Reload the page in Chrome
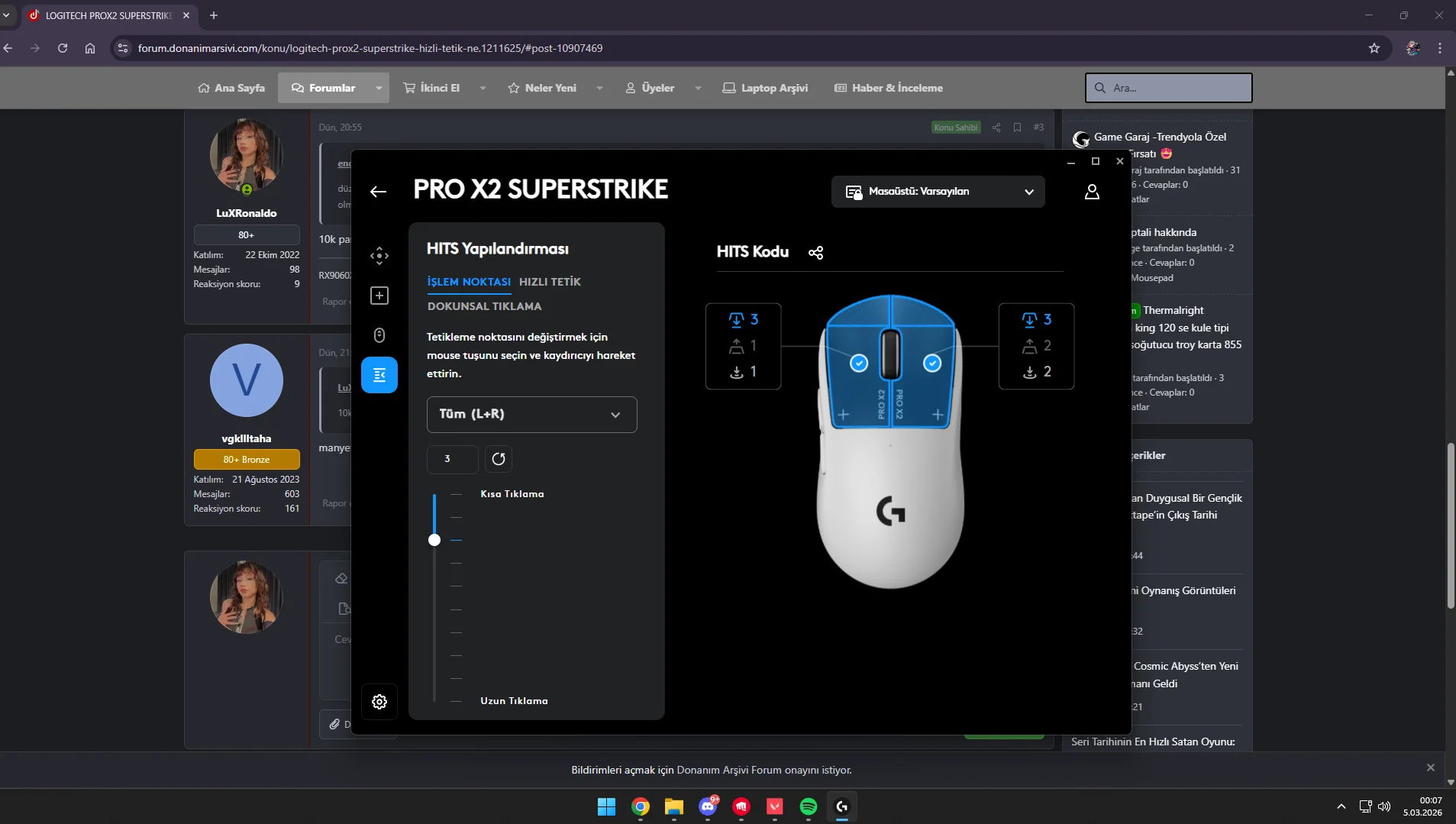 click(x=63, y=48)
